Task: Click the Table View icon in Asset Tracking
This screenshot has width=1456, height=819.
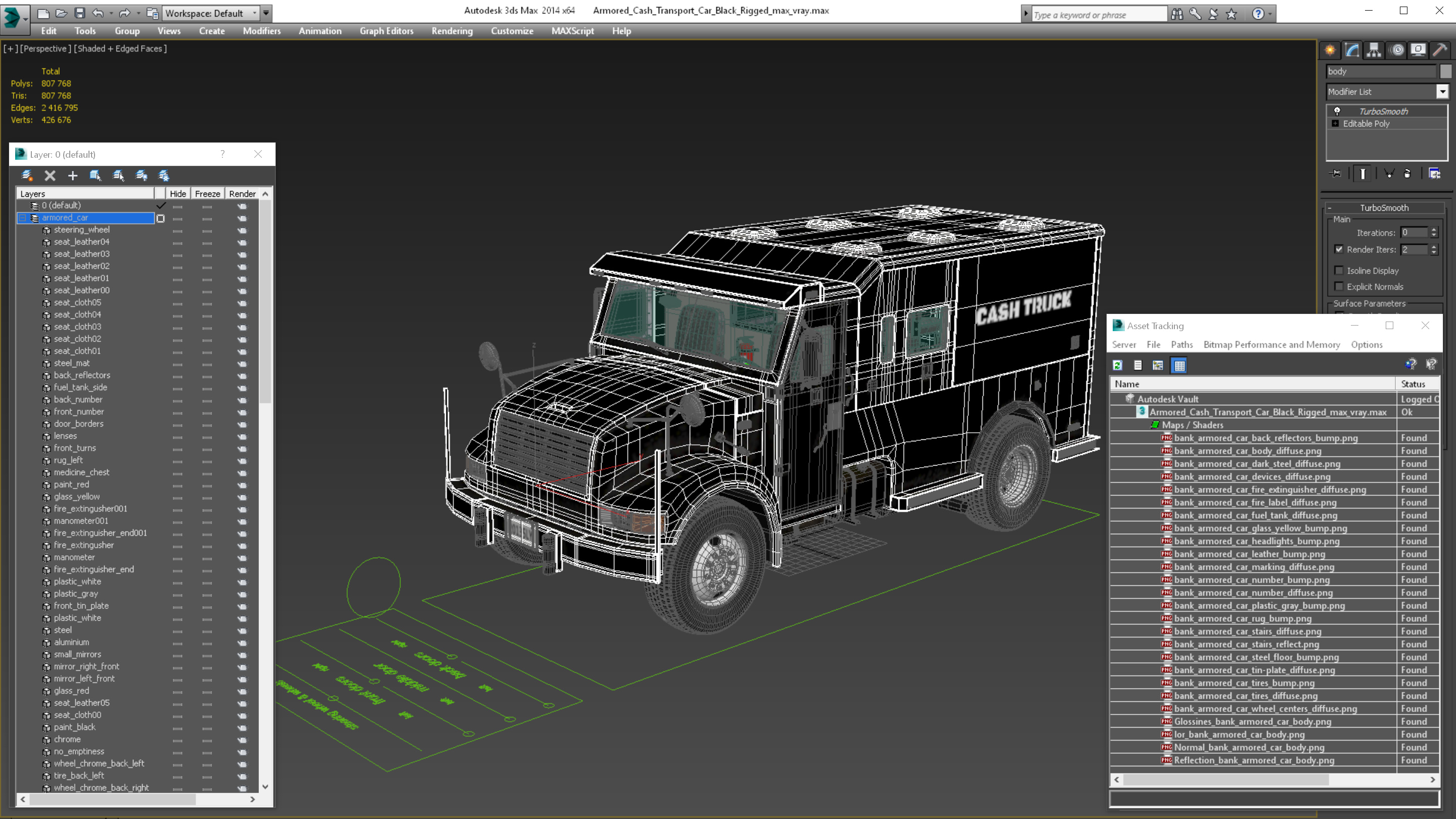Action: 1179,365
